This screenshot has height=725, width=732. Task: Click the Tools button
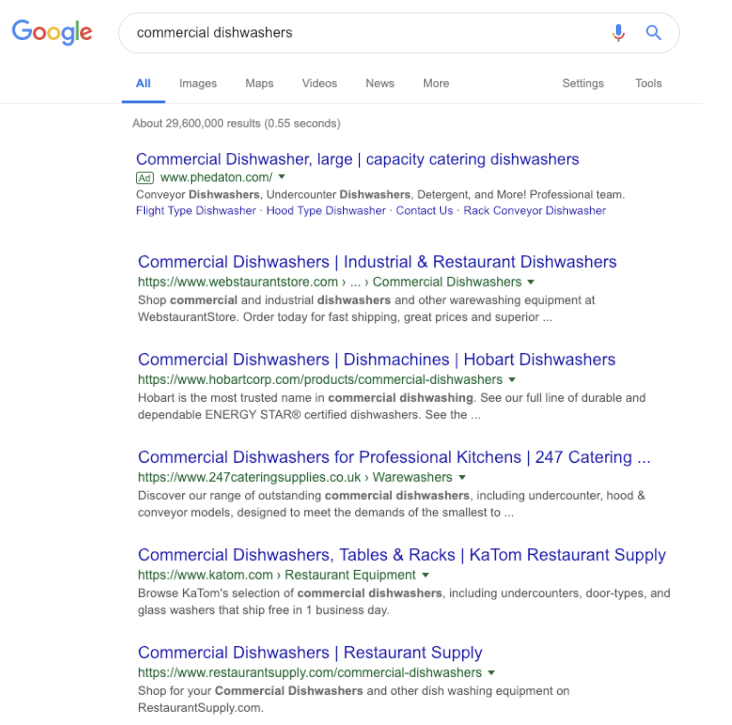point(648,84)
